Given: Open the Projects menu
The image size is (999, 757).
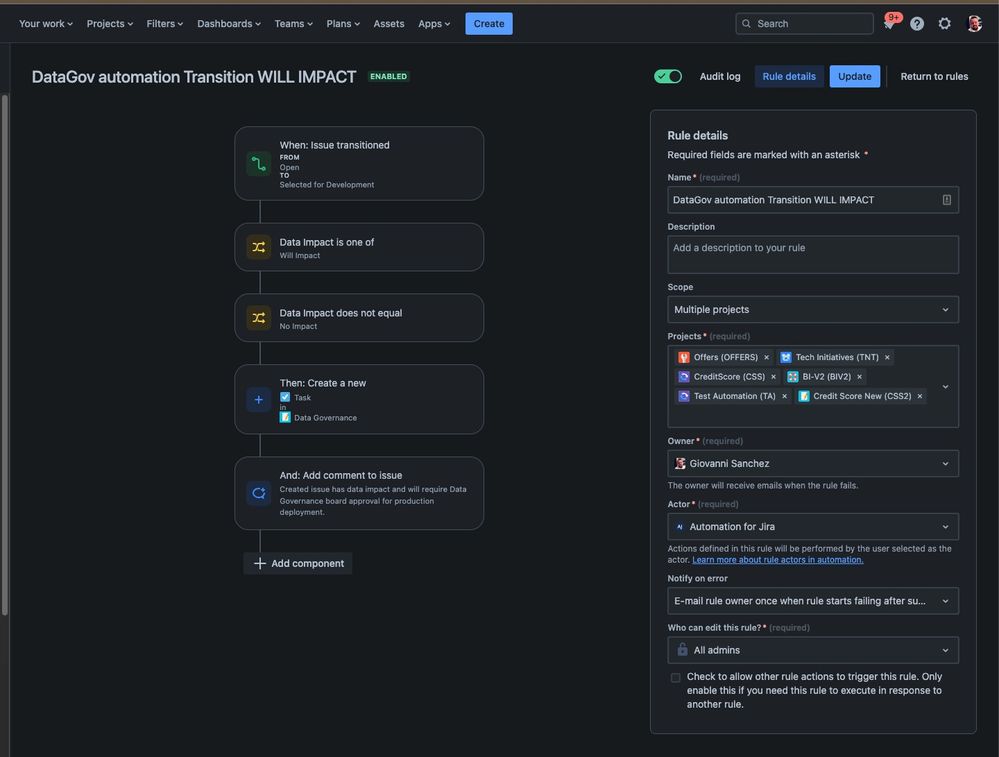Looking at the screenshot, I should 110,24.
